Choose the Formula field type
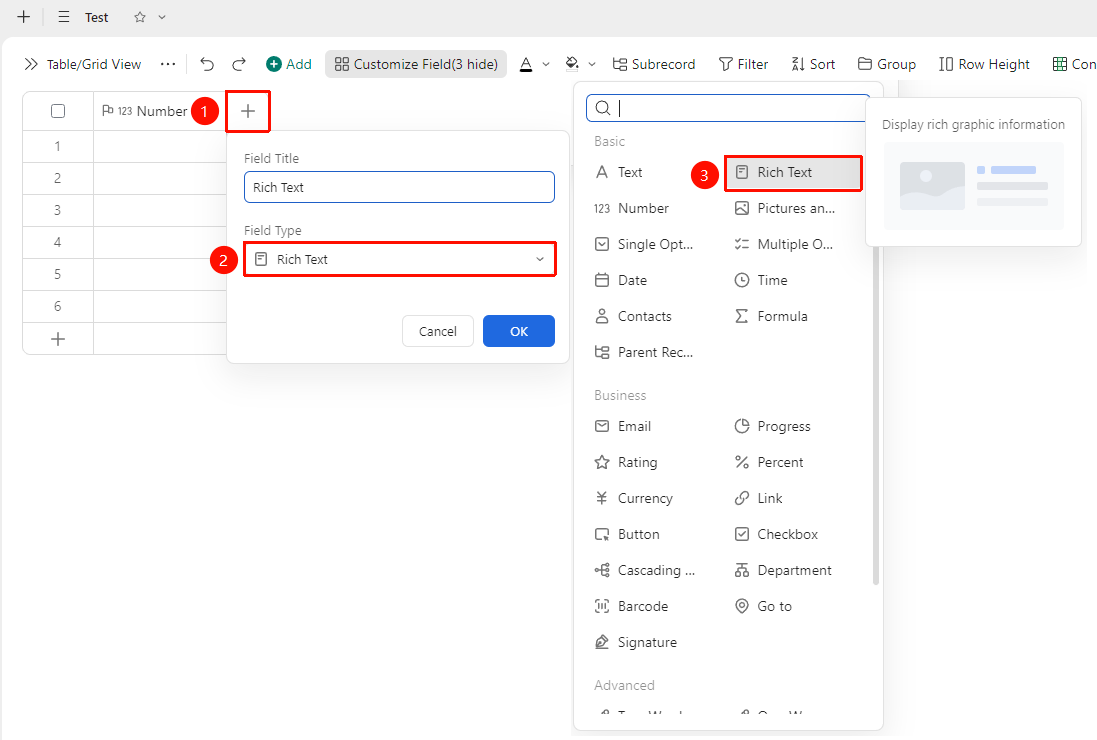The image size is (1097, 740). click(771, 316)
